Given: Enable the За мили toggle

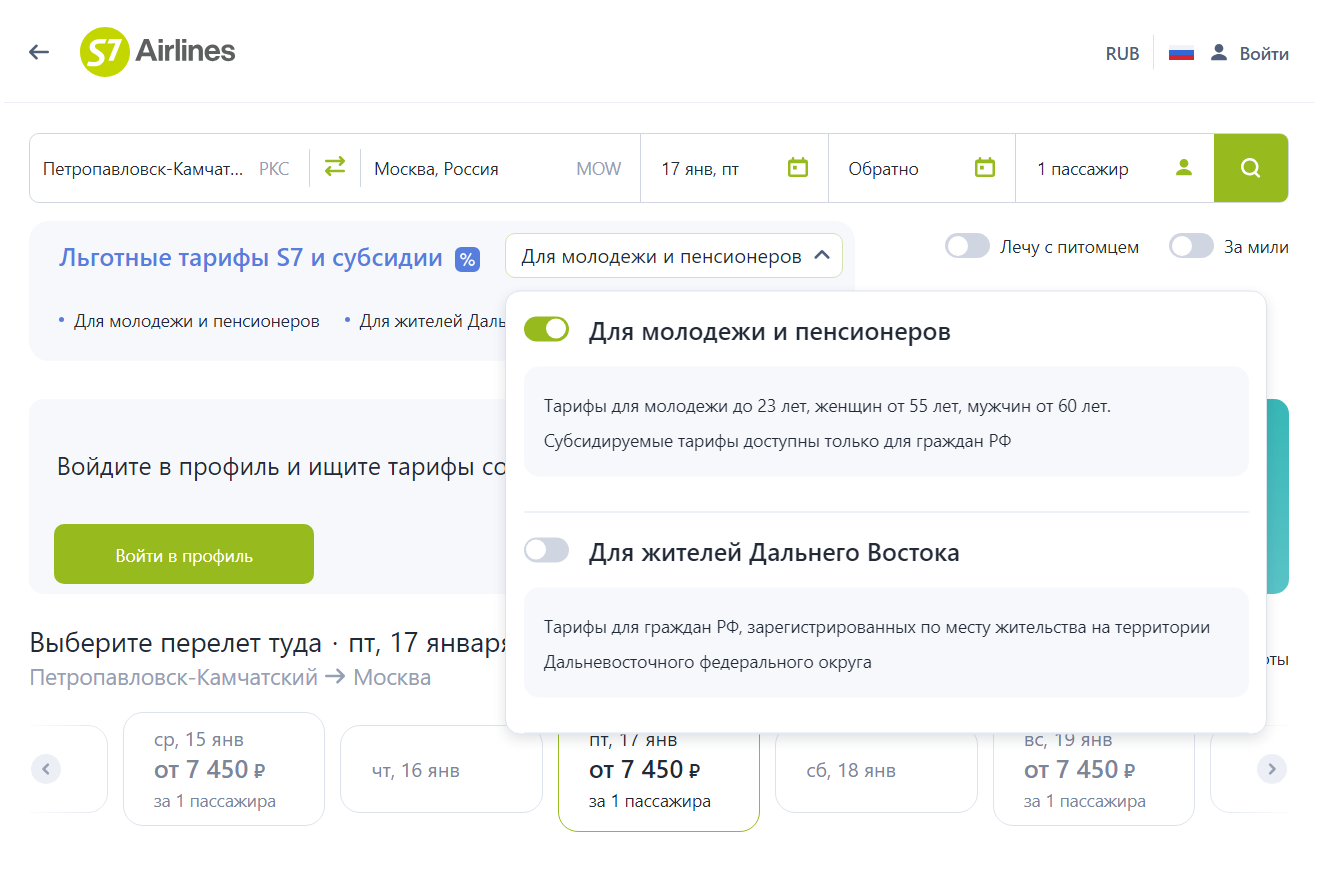Looking at the screenshot, I should pyautogui.click(x=1191, y=246).
